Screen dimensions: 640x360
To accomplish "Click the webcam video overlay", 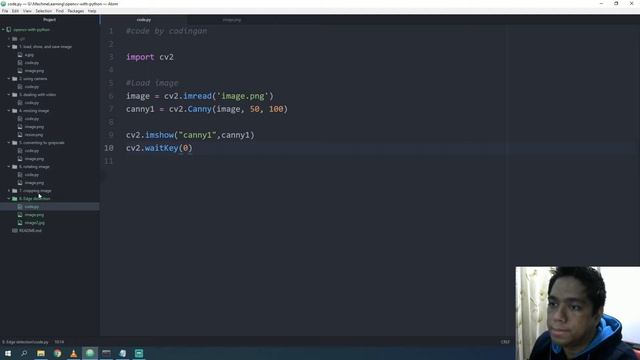I will (x=578, y=313).
